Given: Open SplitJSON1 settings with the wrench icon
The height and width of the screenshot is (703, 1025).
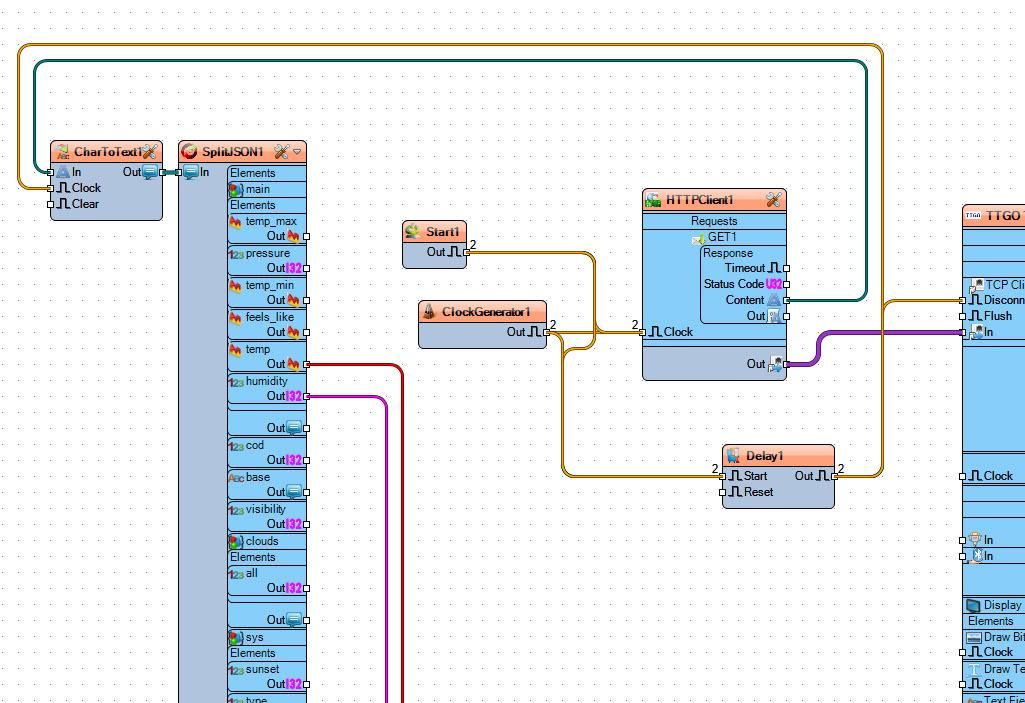Looking at the screenshot, I should [281, 152].
